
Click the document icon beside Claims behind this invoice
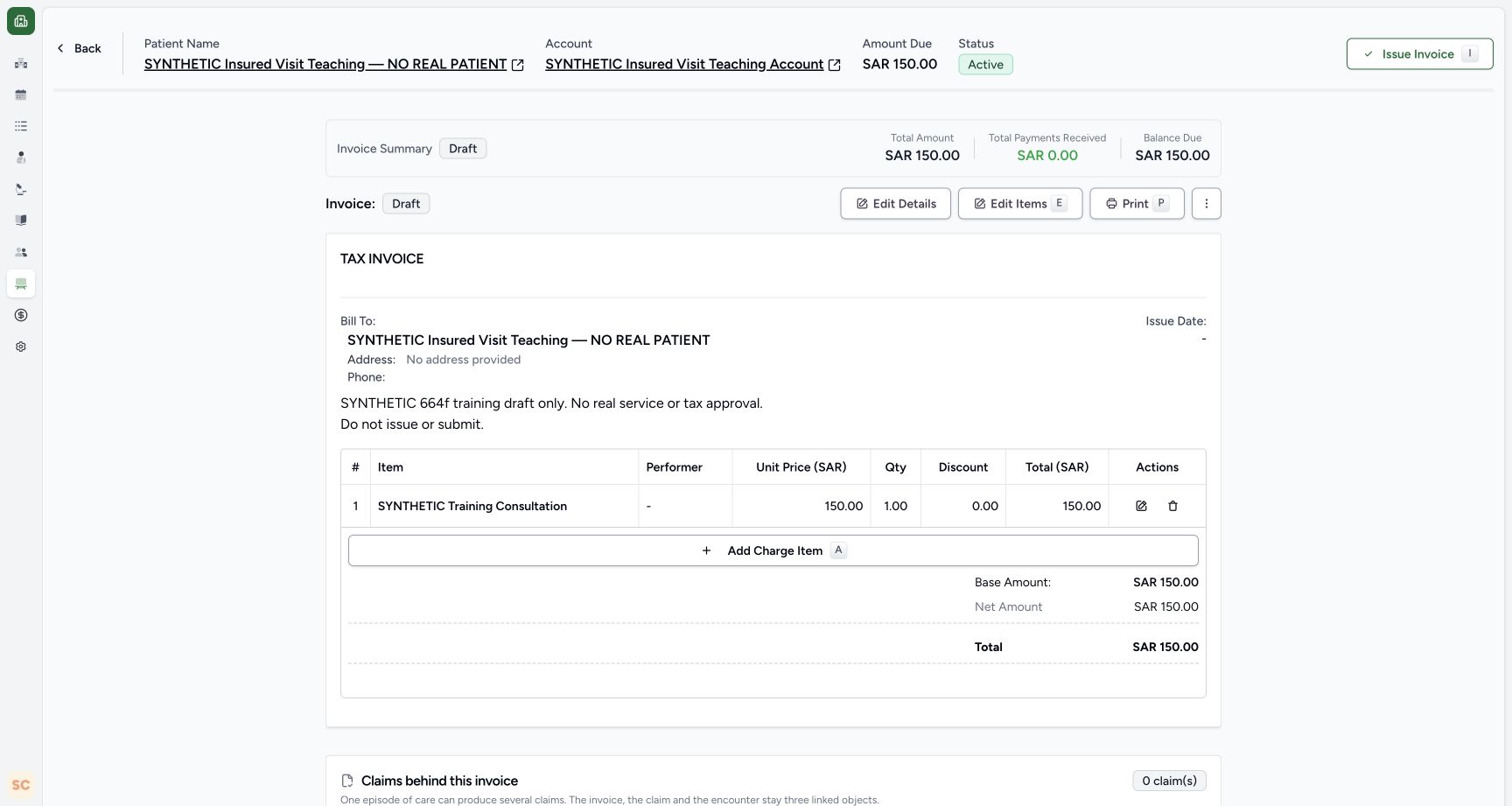click(x=347, y=781)
